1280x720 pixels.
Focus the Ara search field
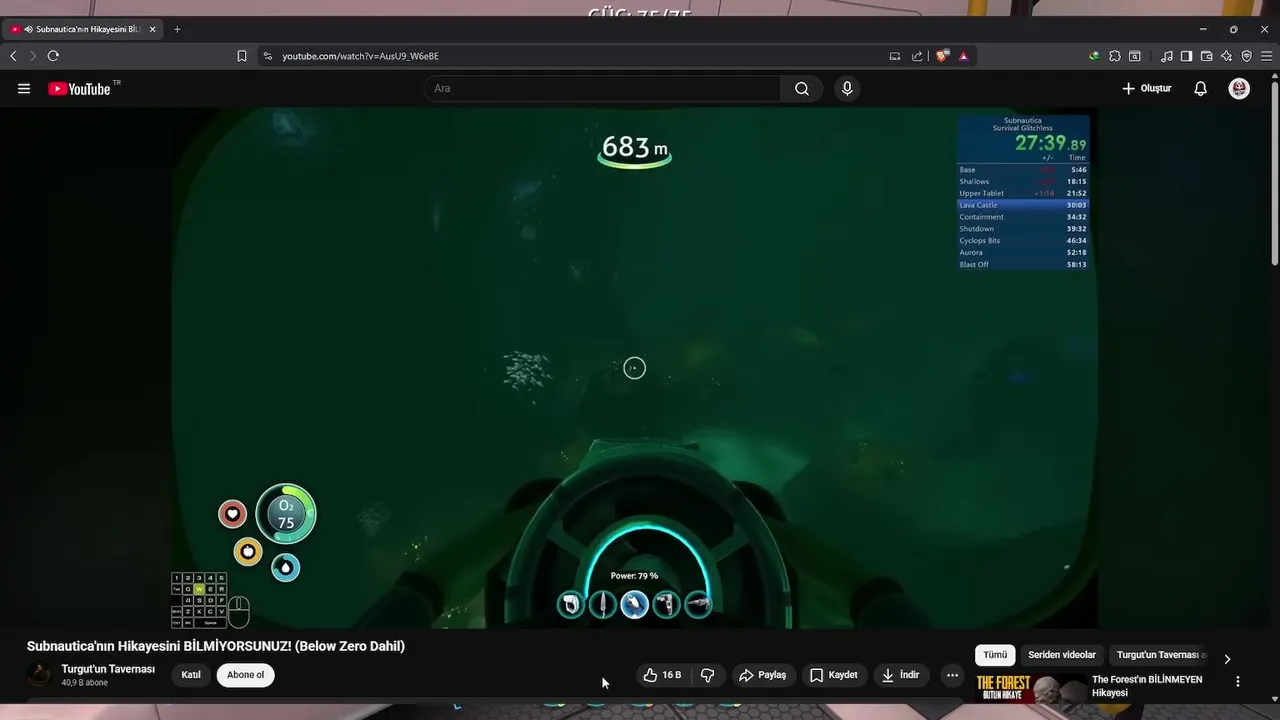(x=602, y=88)
